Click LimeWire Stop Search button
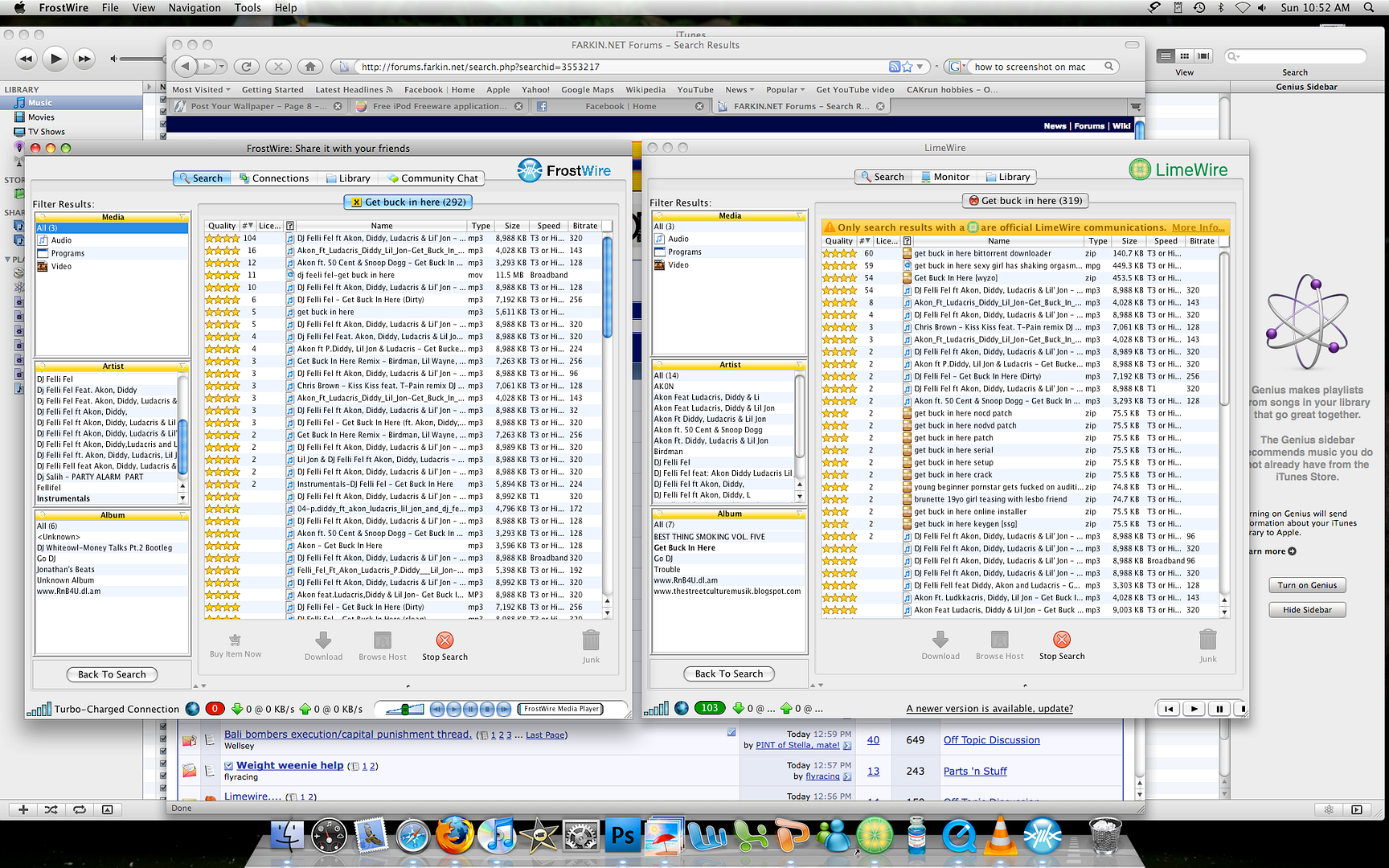 (1061, 645)
